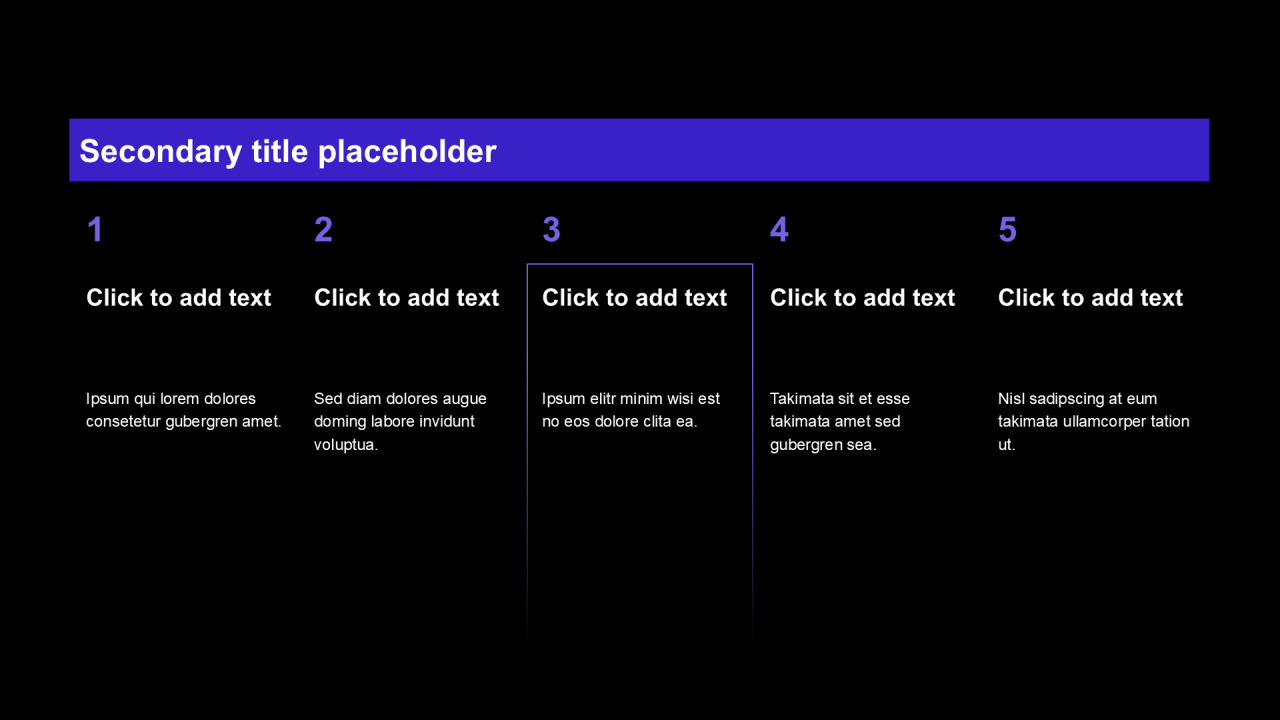Image resolution: width=1280 pixels, height=720 pixels.
Task: Select "Click to add text" placeholder under number 2
Action: pyautogui.click(x=407, y=298)
